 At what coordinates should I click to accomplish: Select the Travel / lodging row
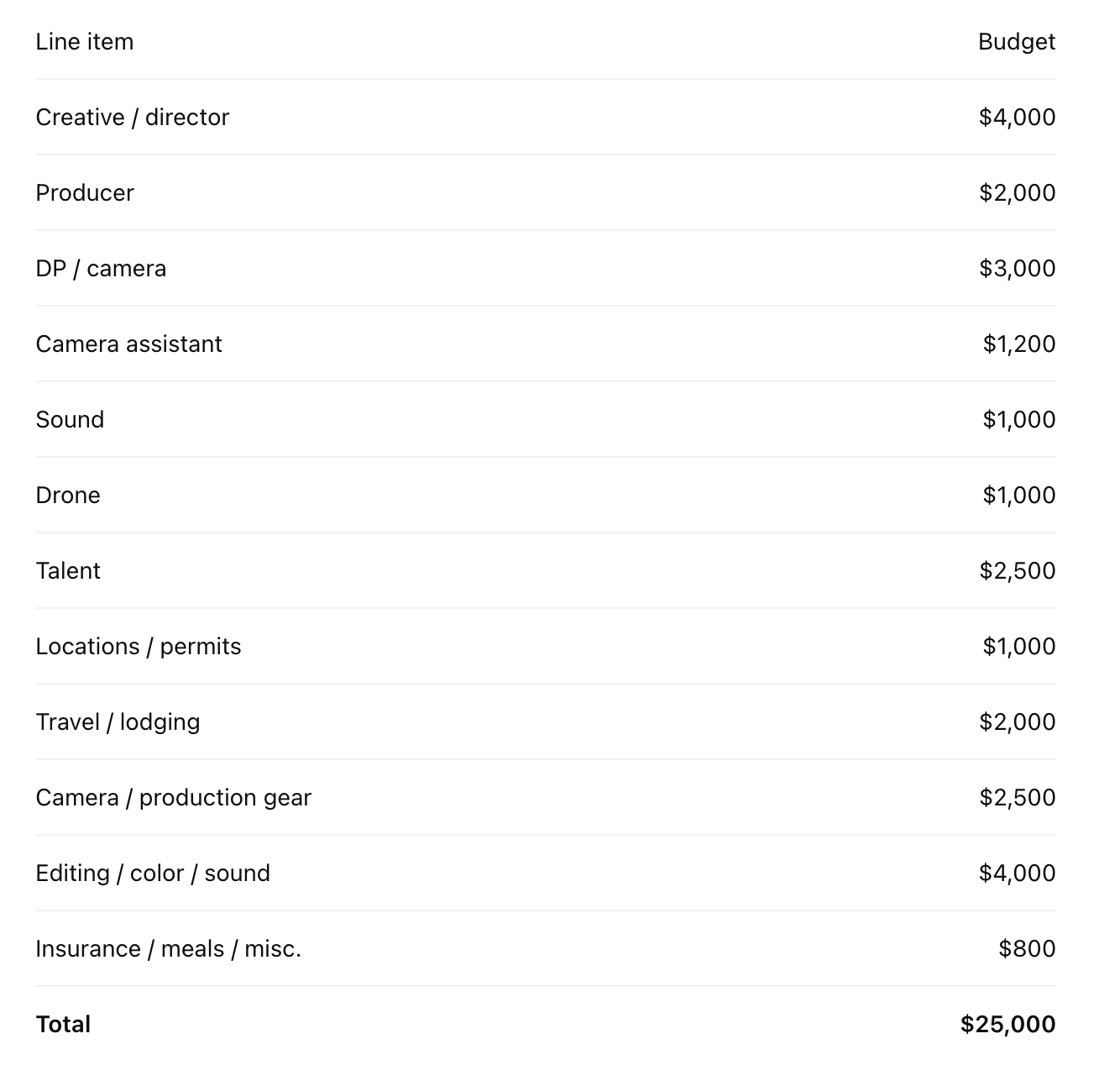pos(546,722)
